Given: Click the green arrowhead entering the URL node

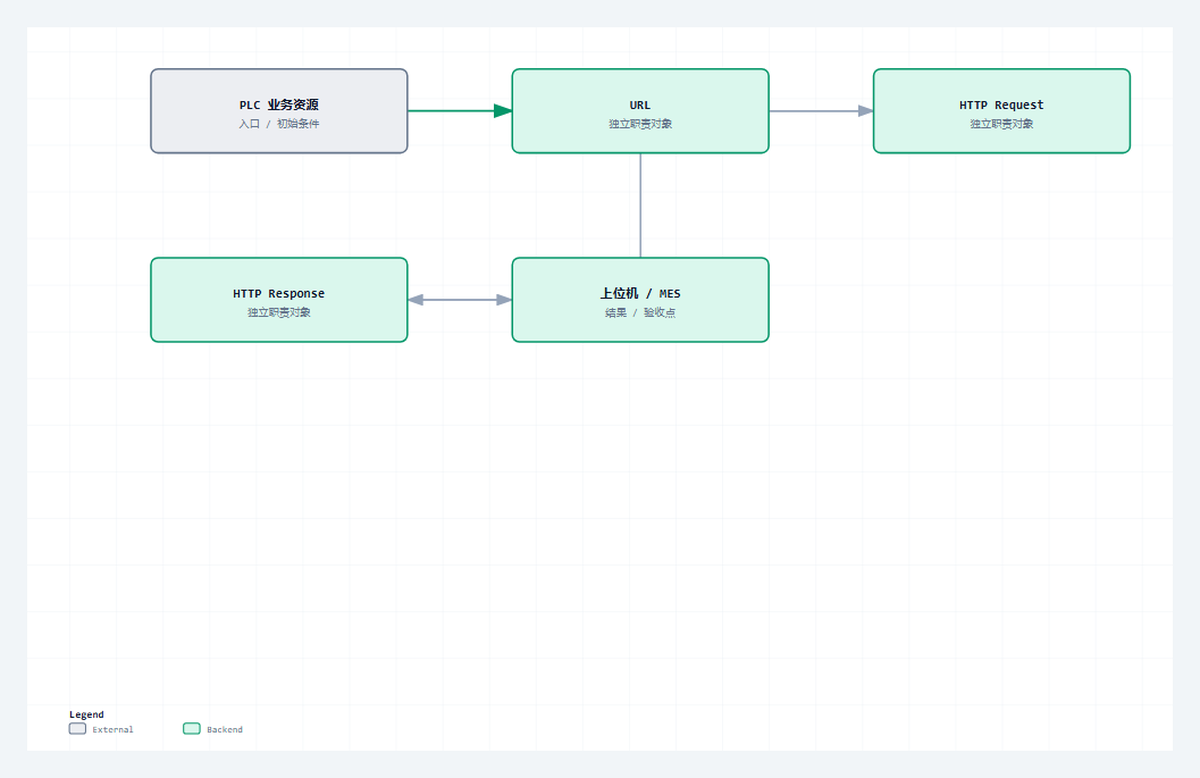Looking at the screenshot, I should click(x=503, y=111).
